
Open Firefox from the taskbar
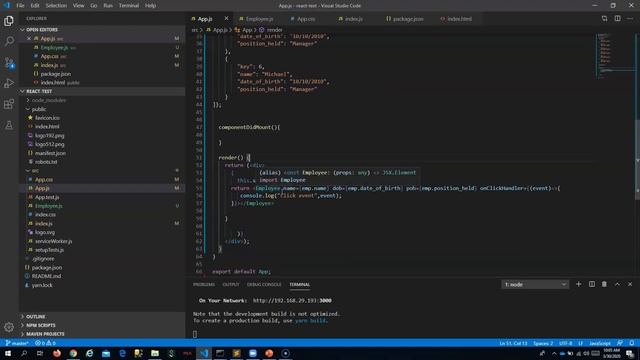[57, 353]
